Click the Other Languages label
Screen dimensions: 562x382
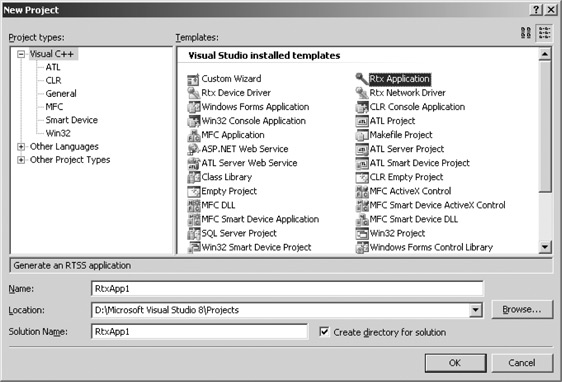tap(64, 147)
